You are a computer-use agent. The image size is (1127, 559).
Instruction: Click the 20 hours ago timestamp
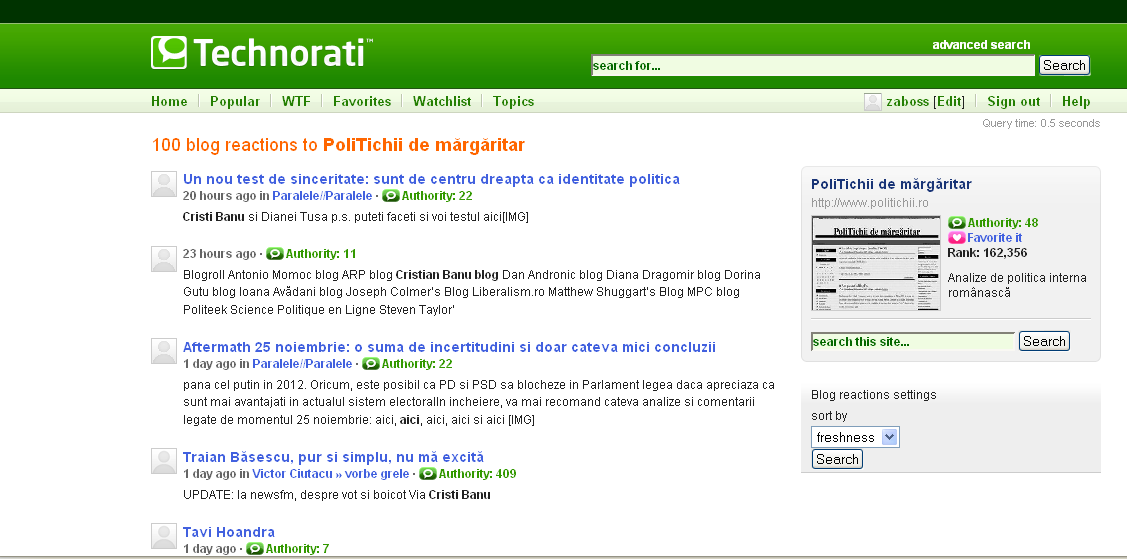point(219,195)
